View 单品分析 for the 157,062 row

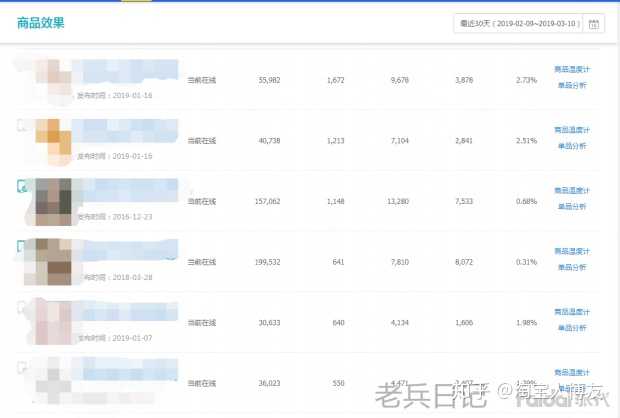coord(570,205)
